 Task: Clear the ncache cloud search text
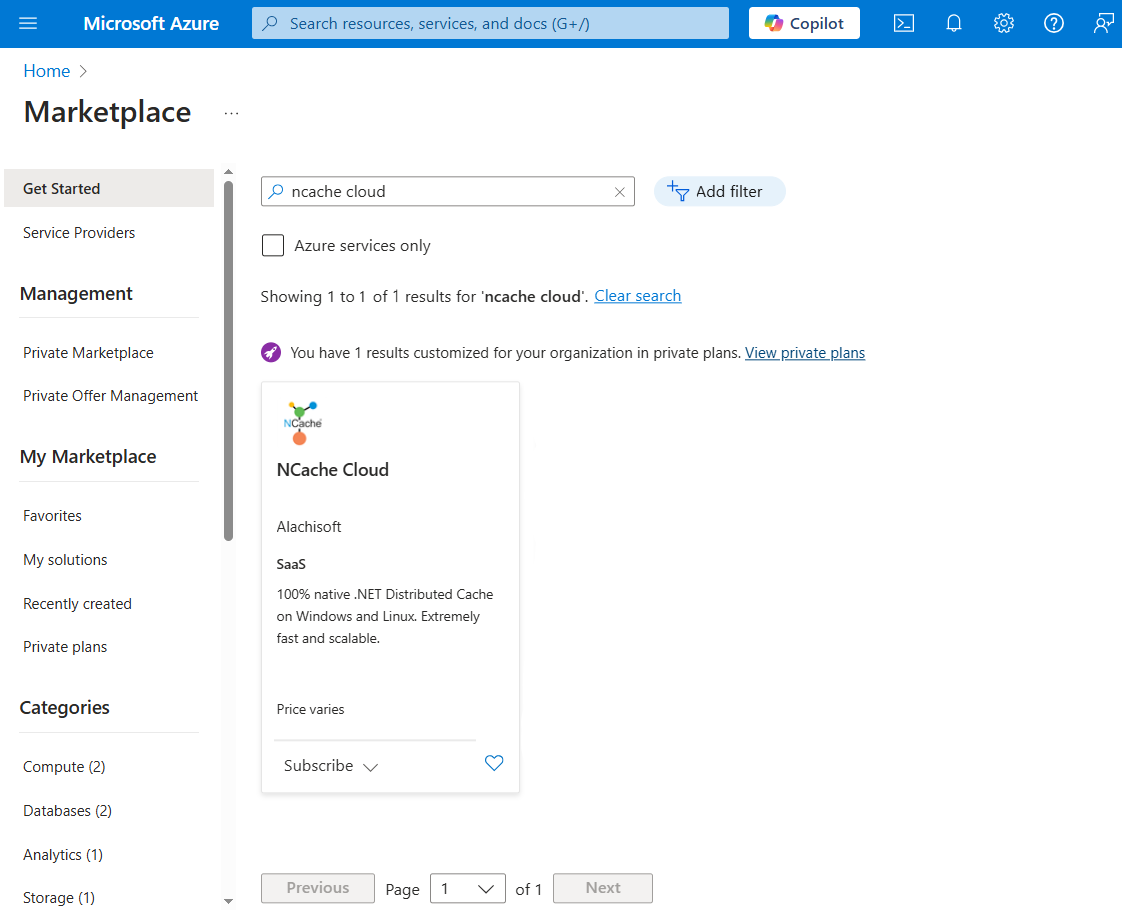point(620,192)
